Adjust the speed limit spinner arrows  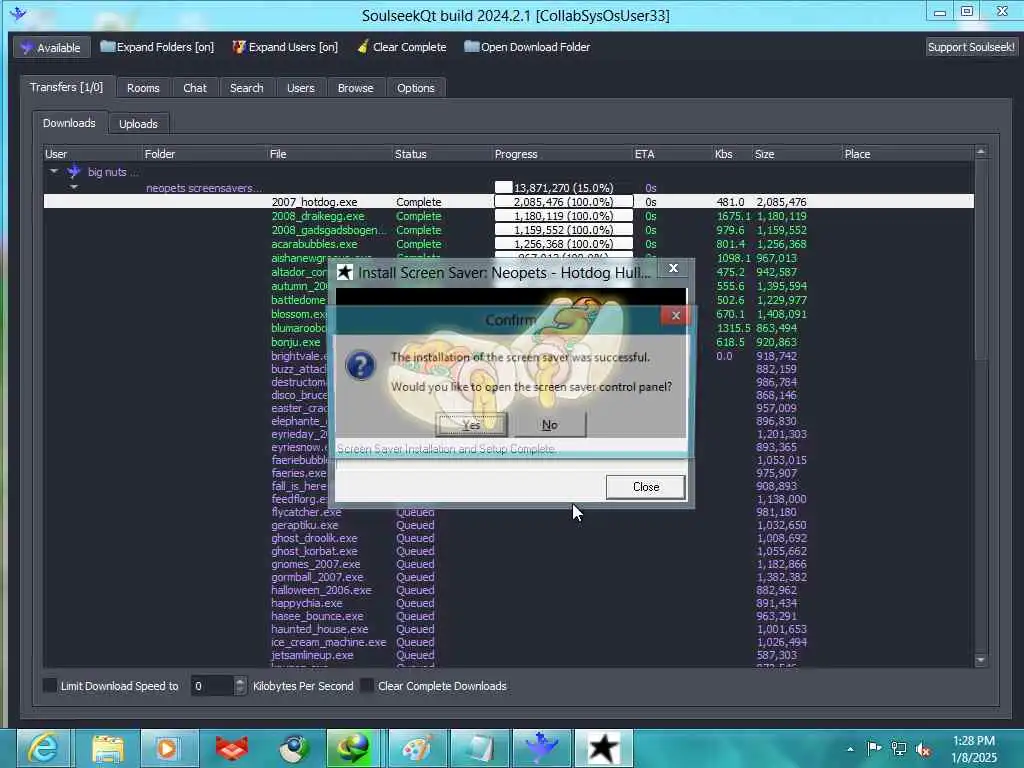coord(240,686)
